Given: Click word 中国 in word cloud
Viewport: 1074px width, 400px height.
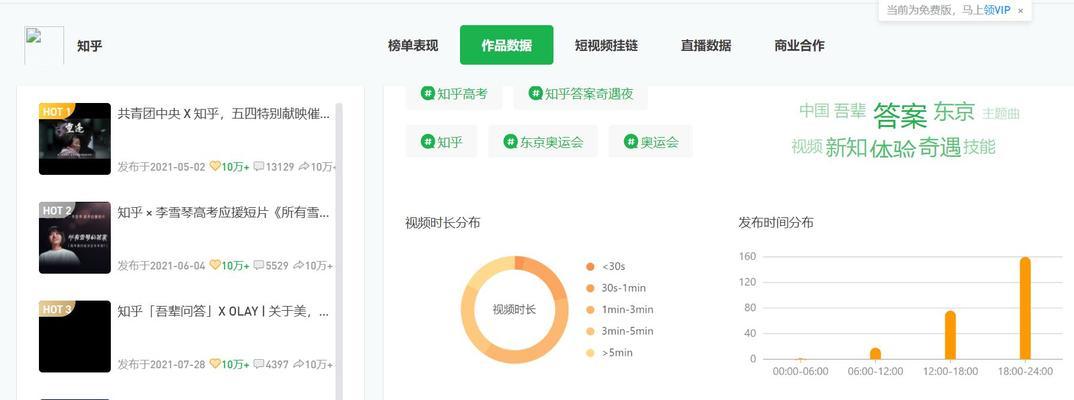Looking at the screenshot, I should pyautogui.click(x=814, y=110).
